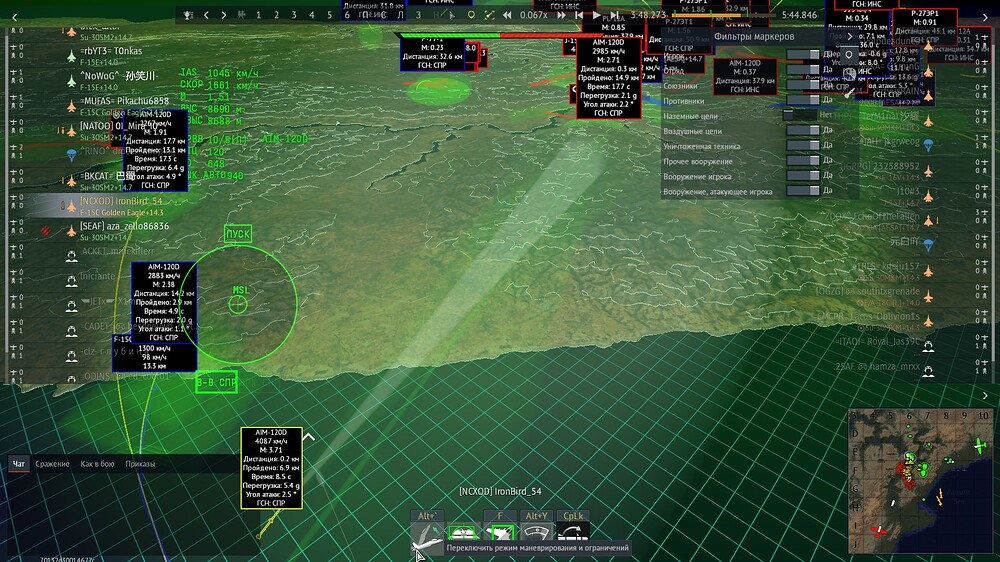
Task: Expand the yellow AIM-120D label chevron
Action: click(309, 437)
